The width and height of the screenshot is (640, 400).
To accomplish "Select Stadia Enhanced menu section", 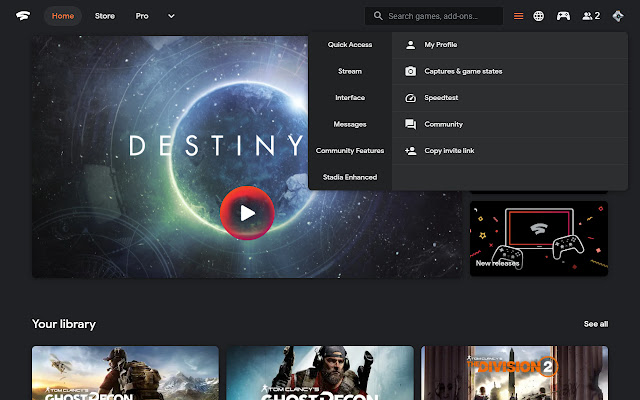I will click(x=350, y=178).
